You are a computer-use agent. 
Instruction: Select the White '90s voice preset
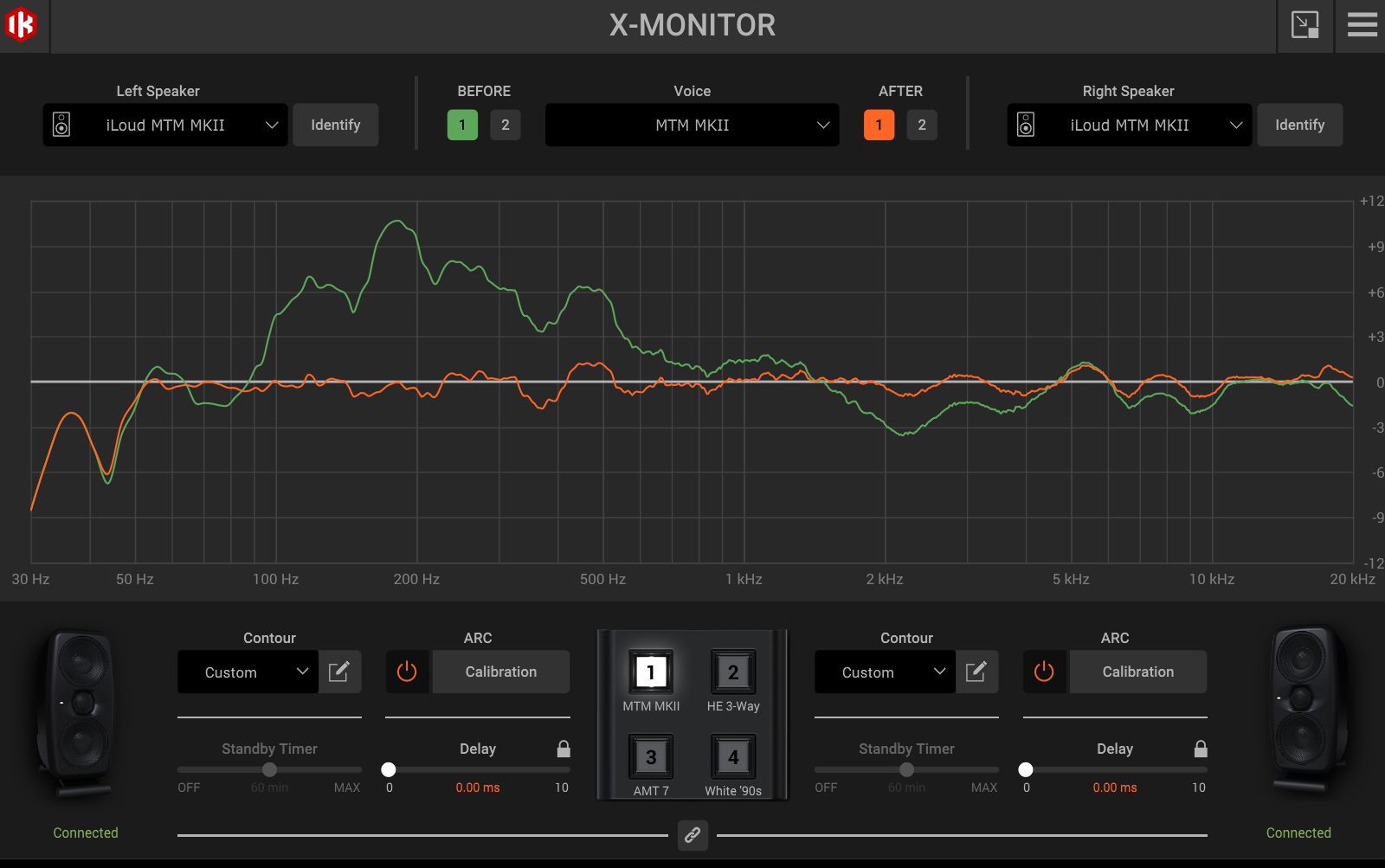pos(733,757)
